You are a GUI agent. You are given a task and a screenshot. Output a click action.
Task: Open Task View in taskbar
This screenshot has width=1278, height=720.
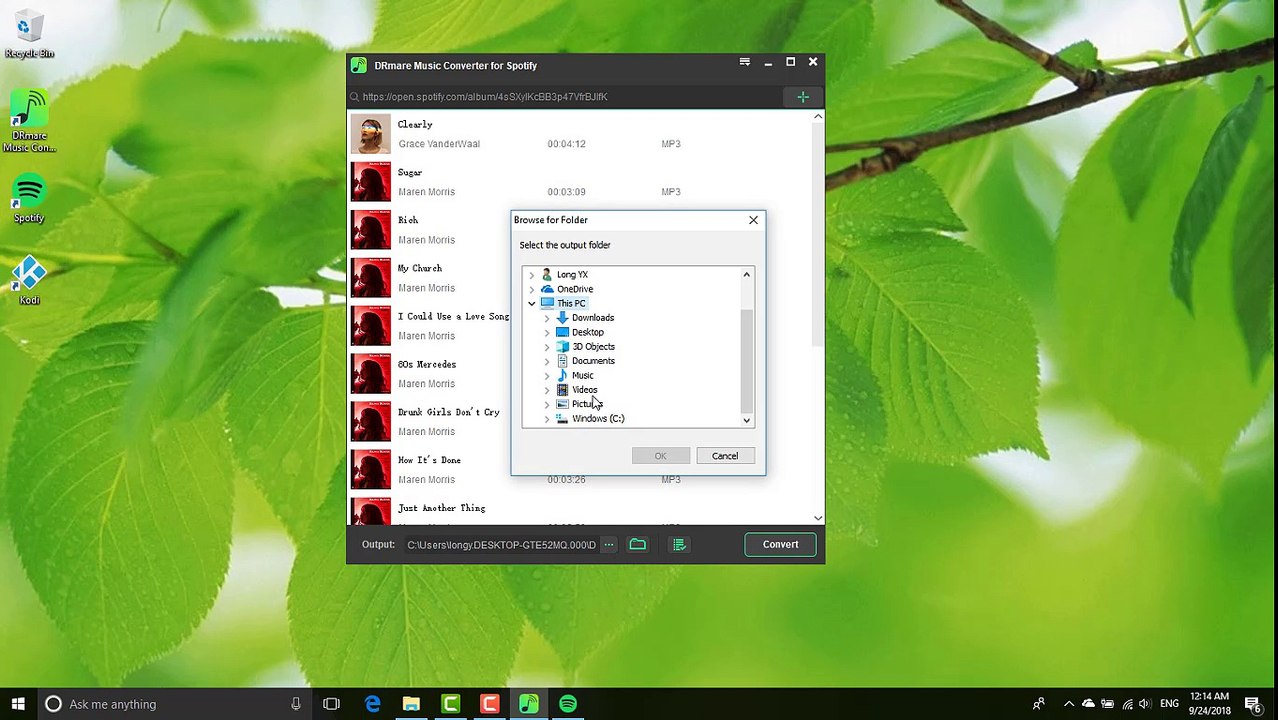coord(331,704)
